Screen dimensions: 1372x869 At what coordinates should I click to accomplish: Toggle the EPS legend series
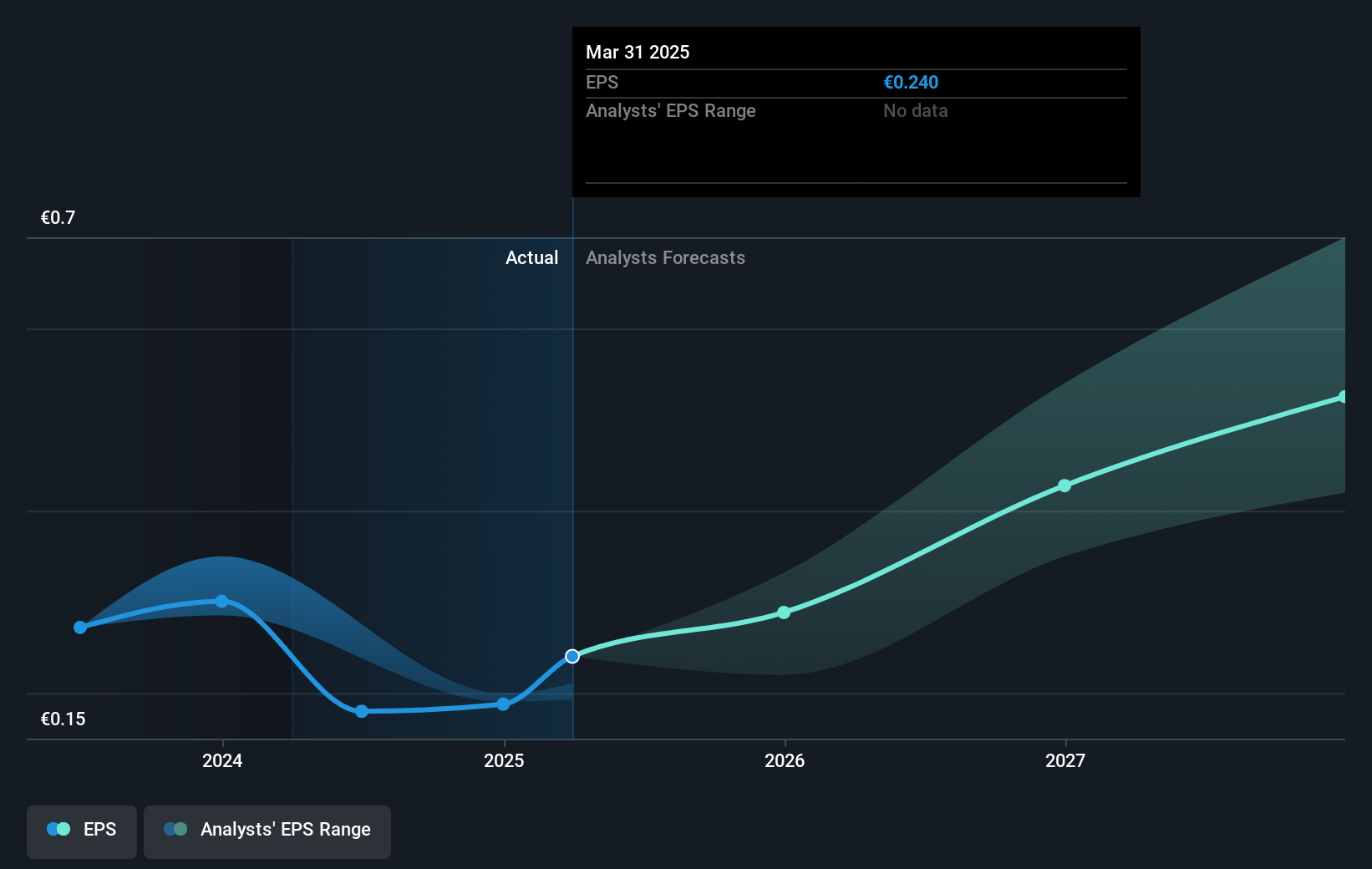(82, 831)
